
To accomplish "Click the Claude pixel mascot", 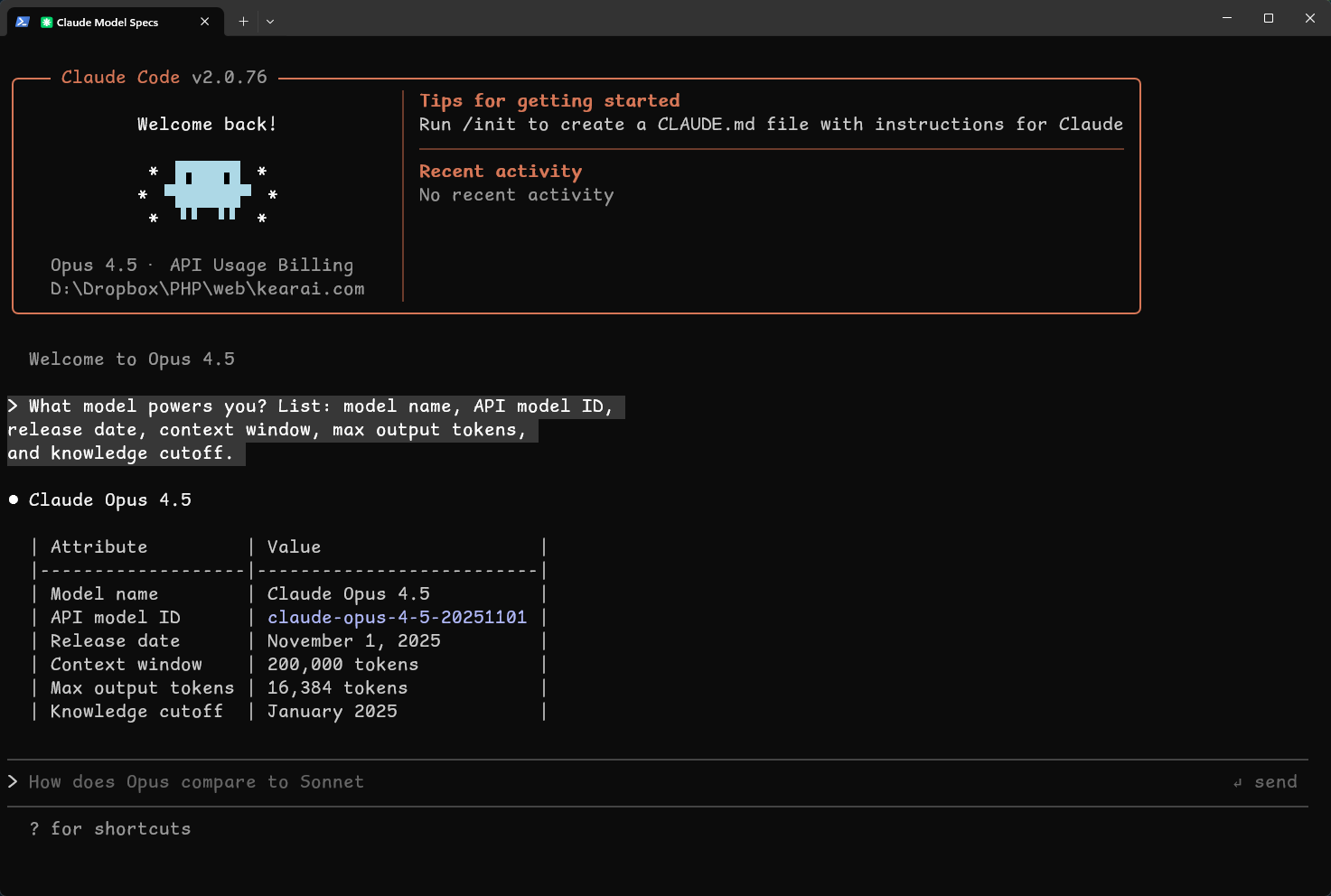I will 208,191.
